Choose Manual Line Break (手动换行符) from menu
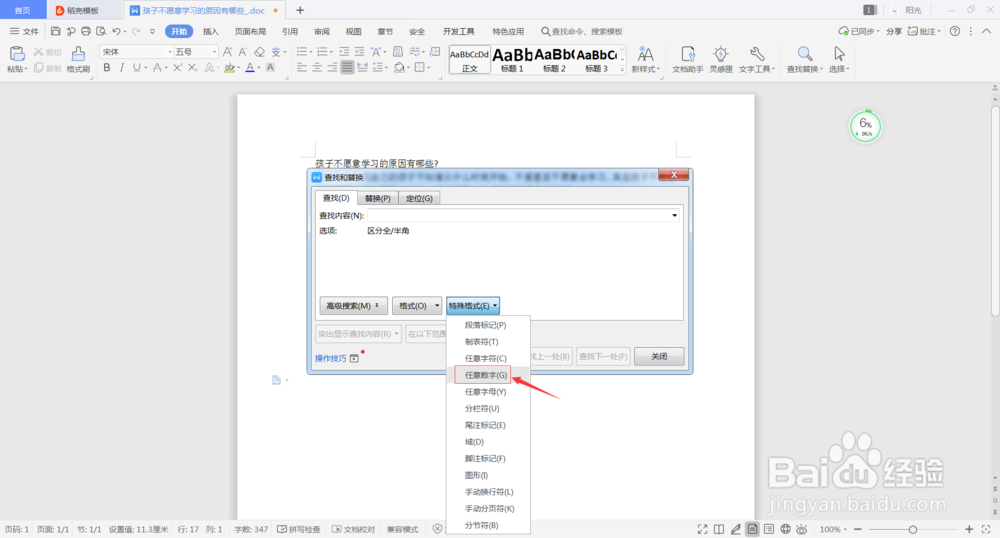This screenshot has height=538, width=1000. point(488,491)
